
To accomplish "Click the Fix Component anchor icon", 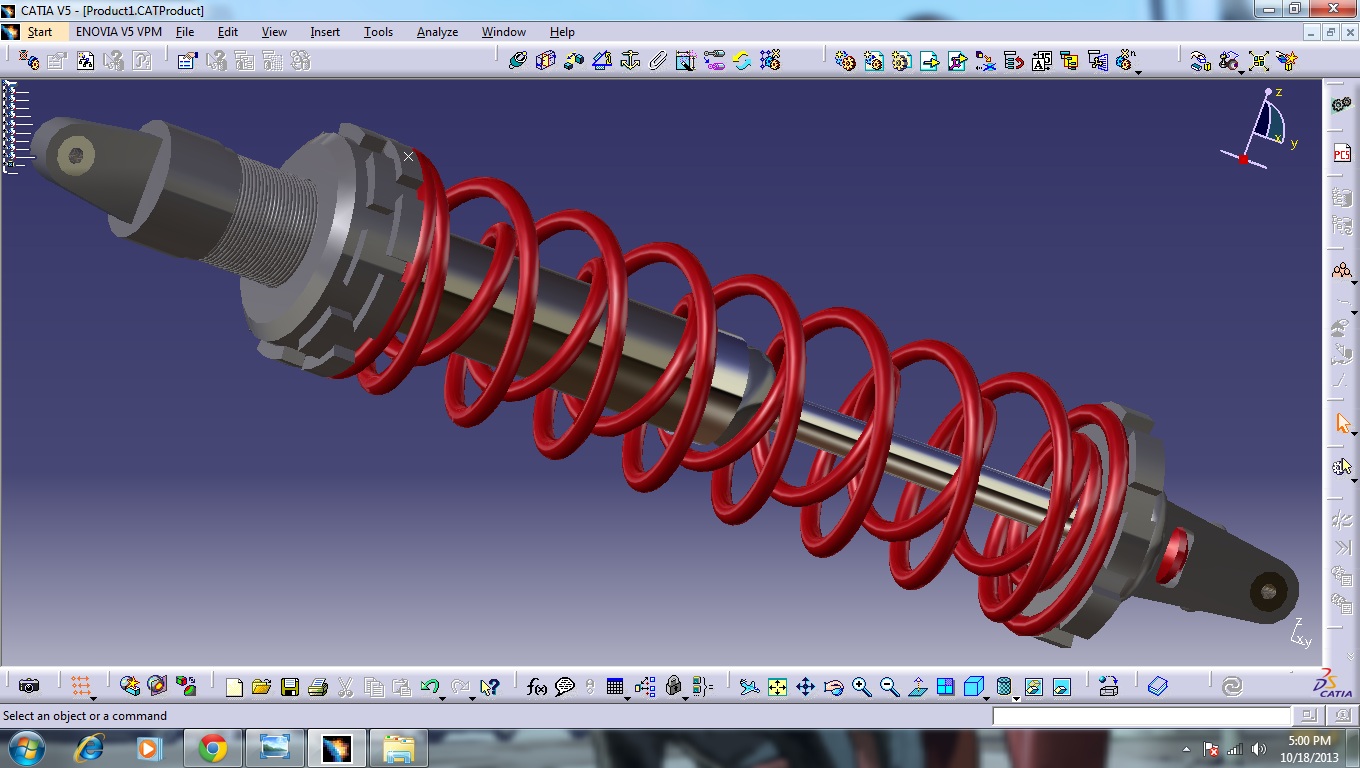I will click(630, 60).
